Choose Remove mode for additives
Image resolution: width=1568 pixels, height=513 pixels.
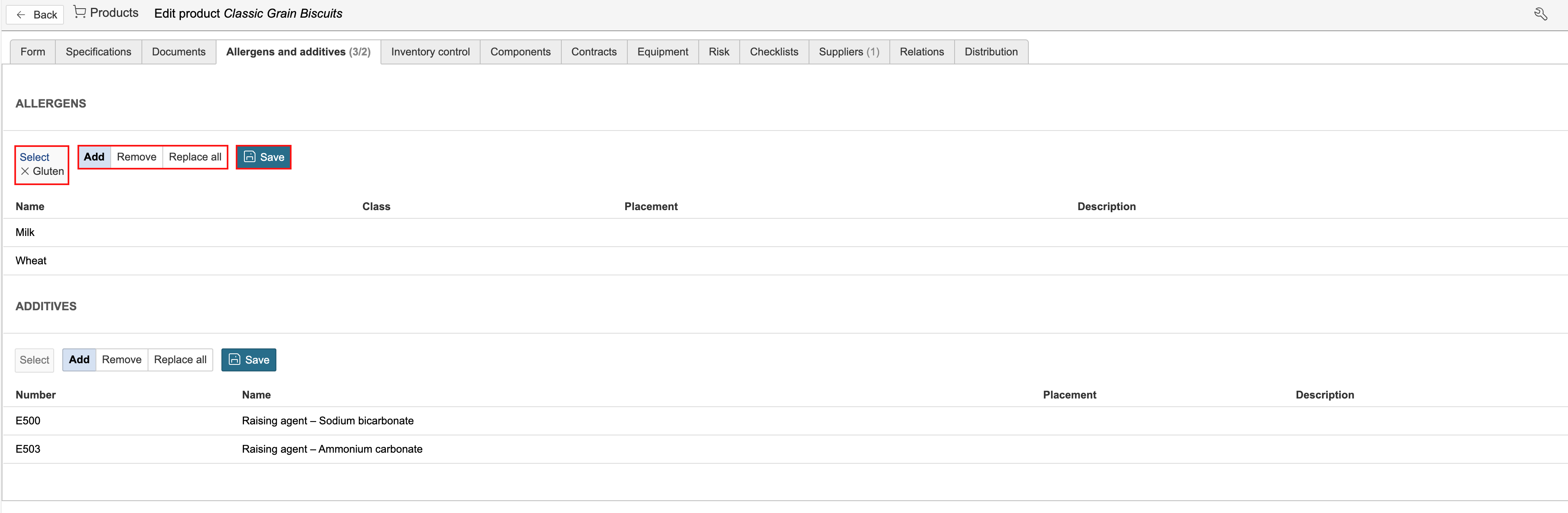[x=122, y=360]
